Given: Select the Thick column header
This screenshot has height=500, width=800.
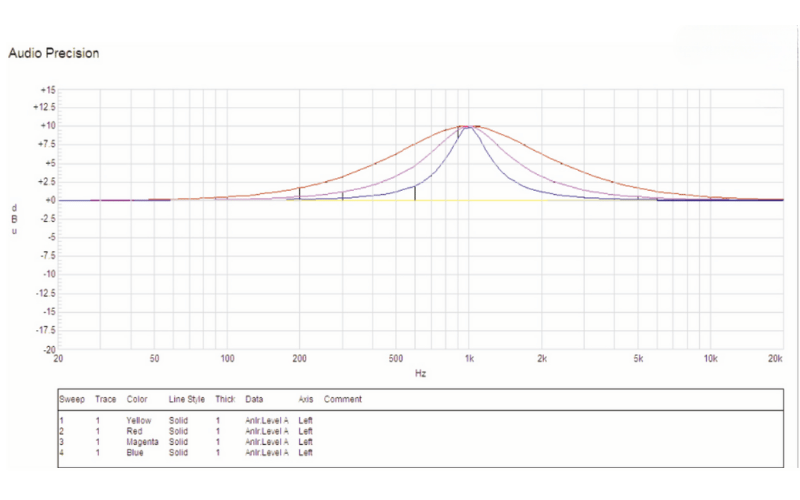Looking at the screenshot, I should [225, 399].
